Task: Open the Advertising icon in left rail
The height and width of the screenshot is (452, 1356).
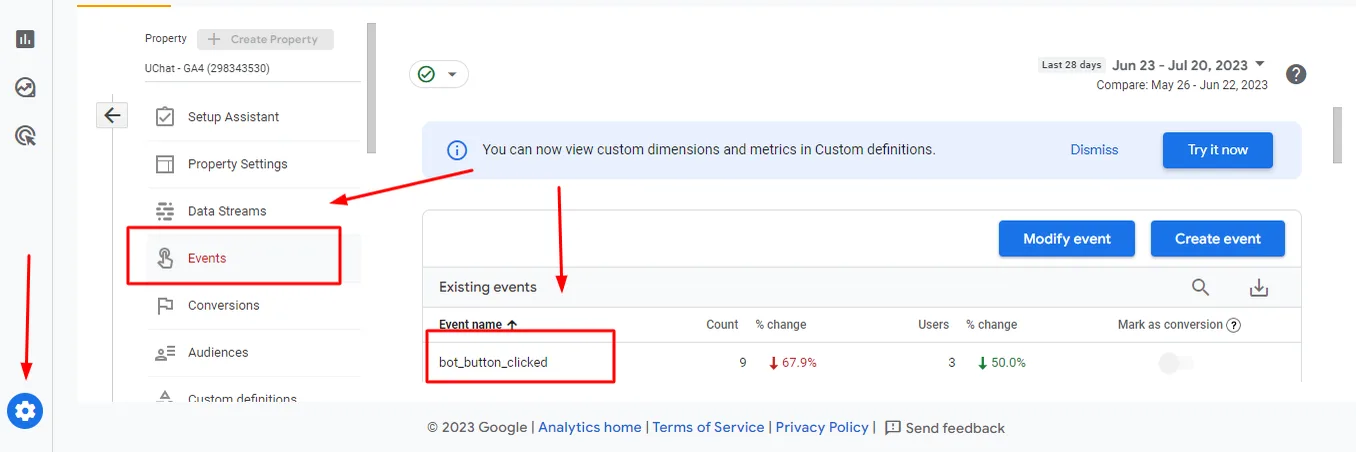Action: click(x=25, y=135)
